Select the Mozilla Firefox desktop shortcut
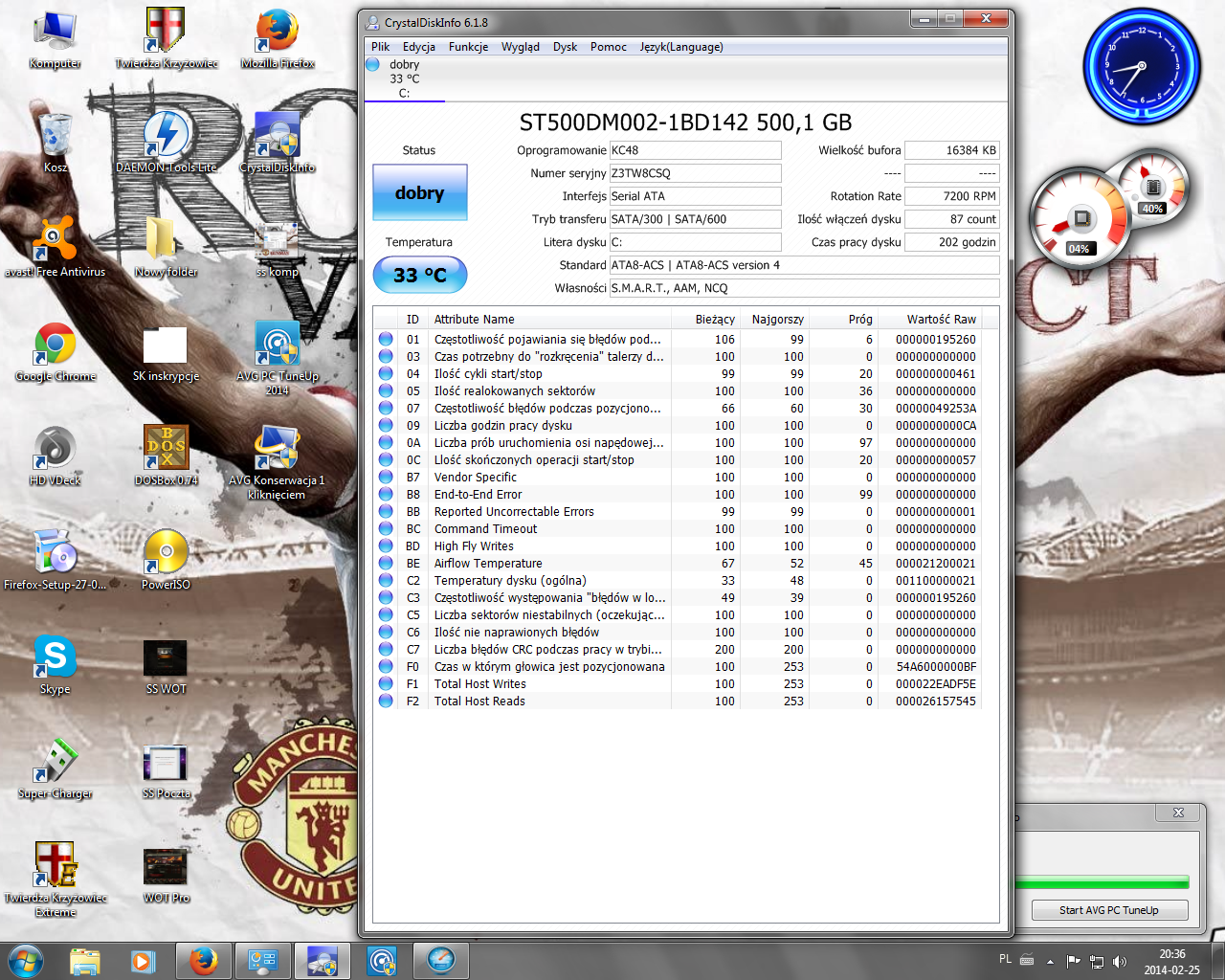Image resolution: width=1225 pixels, height=980 pixels. click(x=278, y=39)
